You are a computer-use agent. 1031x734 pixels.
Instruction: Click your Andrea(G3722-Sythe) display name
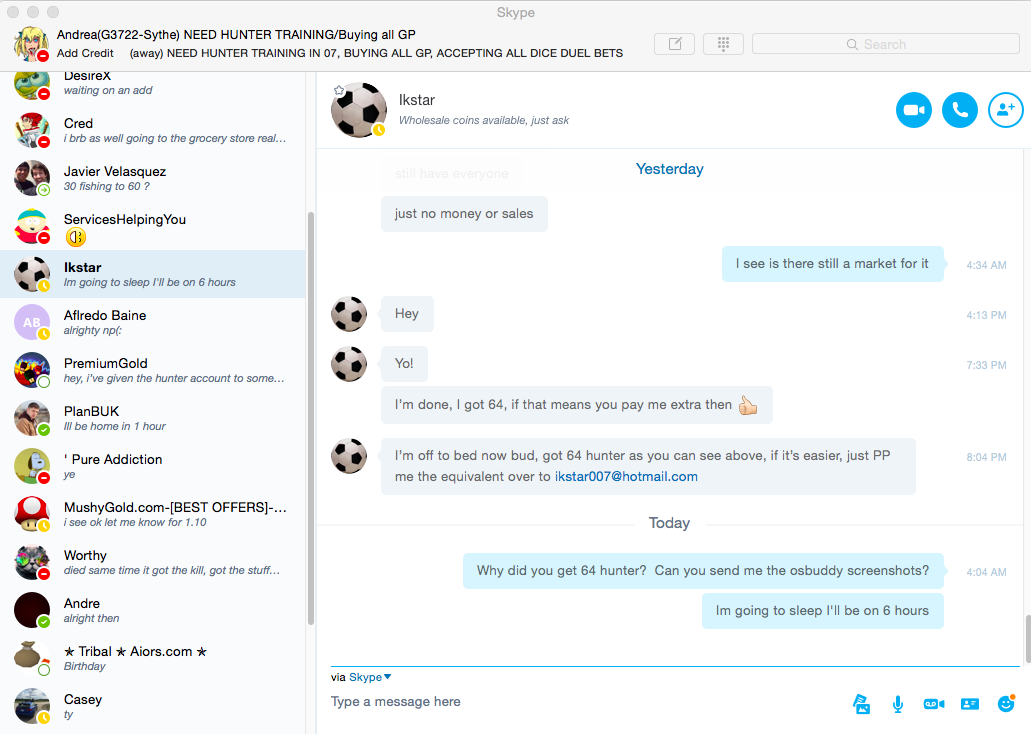(x=236, y=35)
